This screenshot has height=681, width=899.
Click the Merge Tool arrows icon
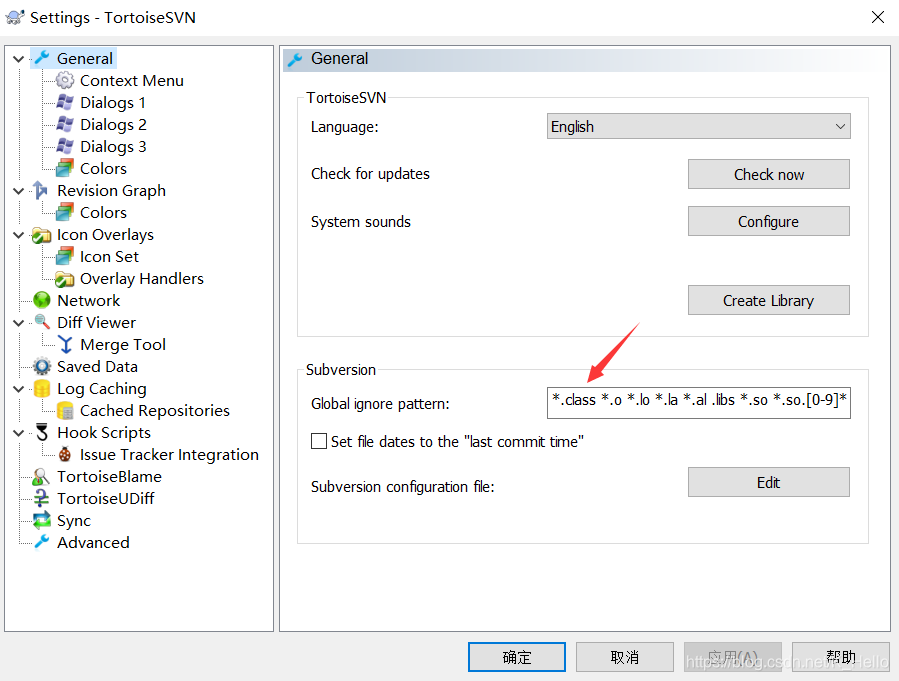point(65,345)
